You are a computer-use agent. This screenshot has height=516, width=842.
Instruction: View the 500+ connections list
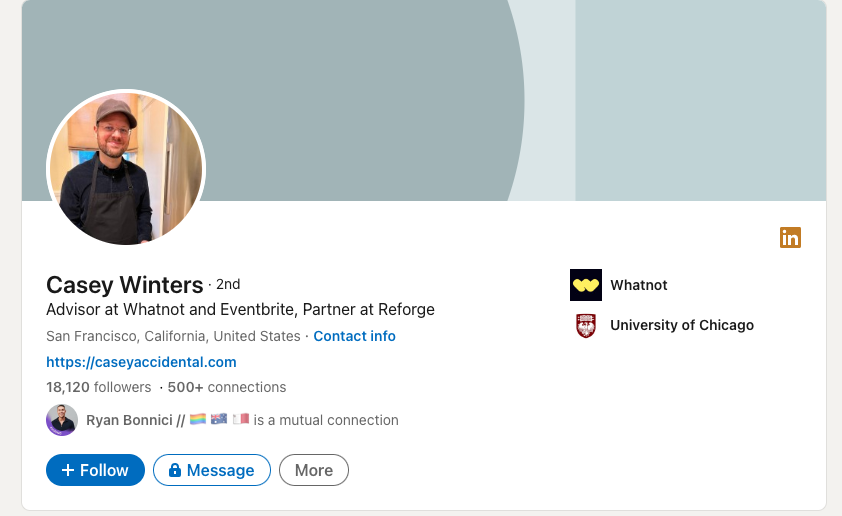tap(227, 387)
